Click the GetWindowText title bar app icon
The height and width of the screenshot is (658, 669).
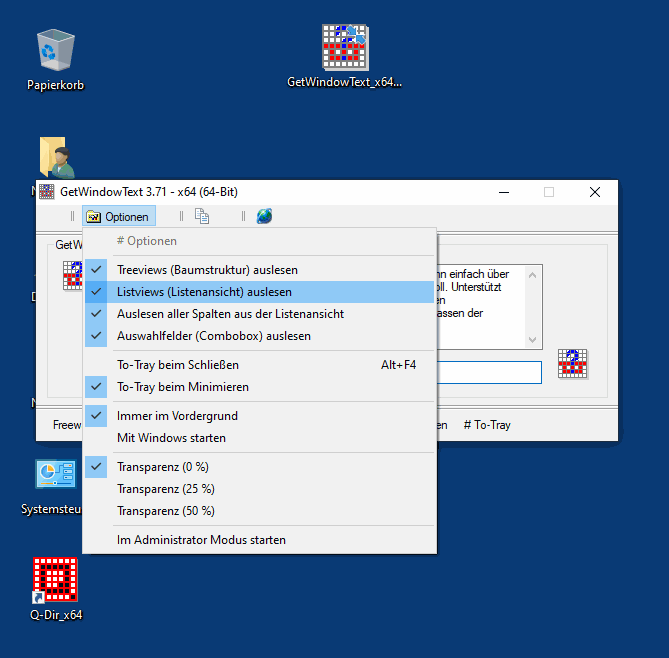[47, 192]
